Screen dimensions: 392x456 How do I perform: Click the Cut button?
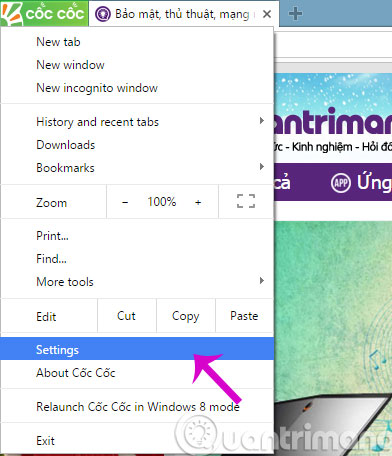127,316
